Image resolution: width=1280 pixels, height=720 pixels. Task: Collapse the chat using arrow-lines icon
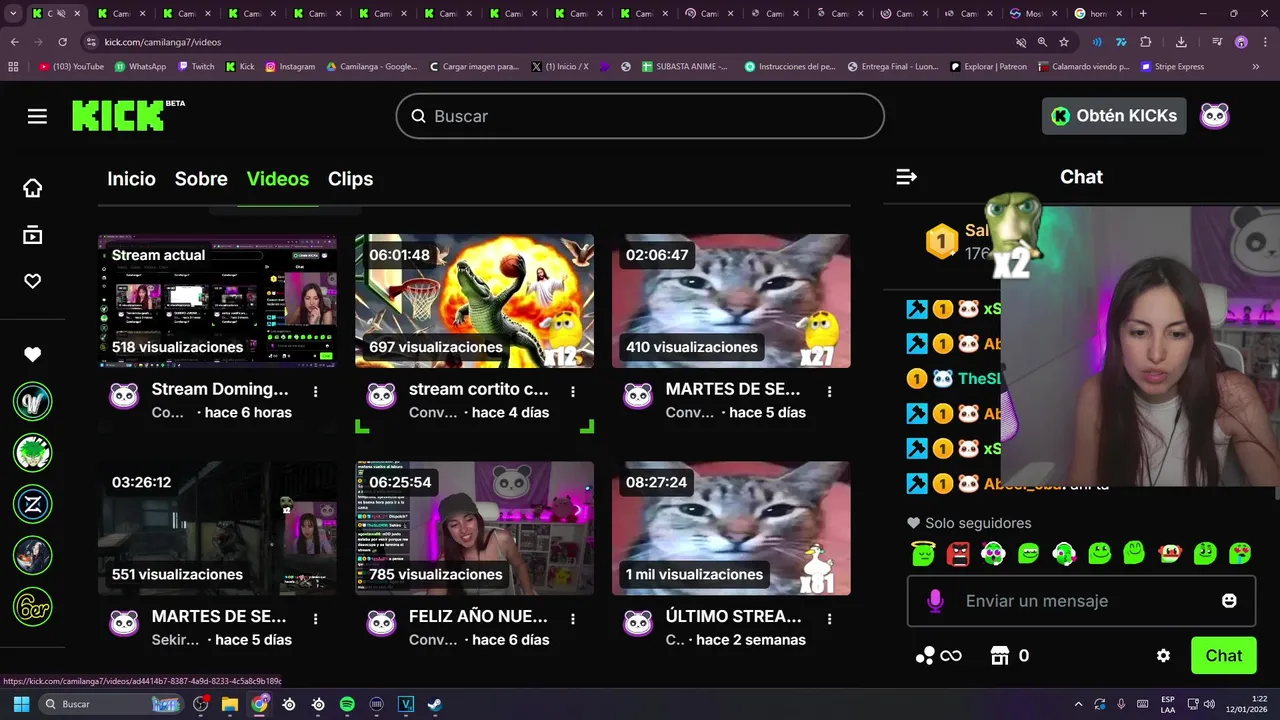[906, 177]
